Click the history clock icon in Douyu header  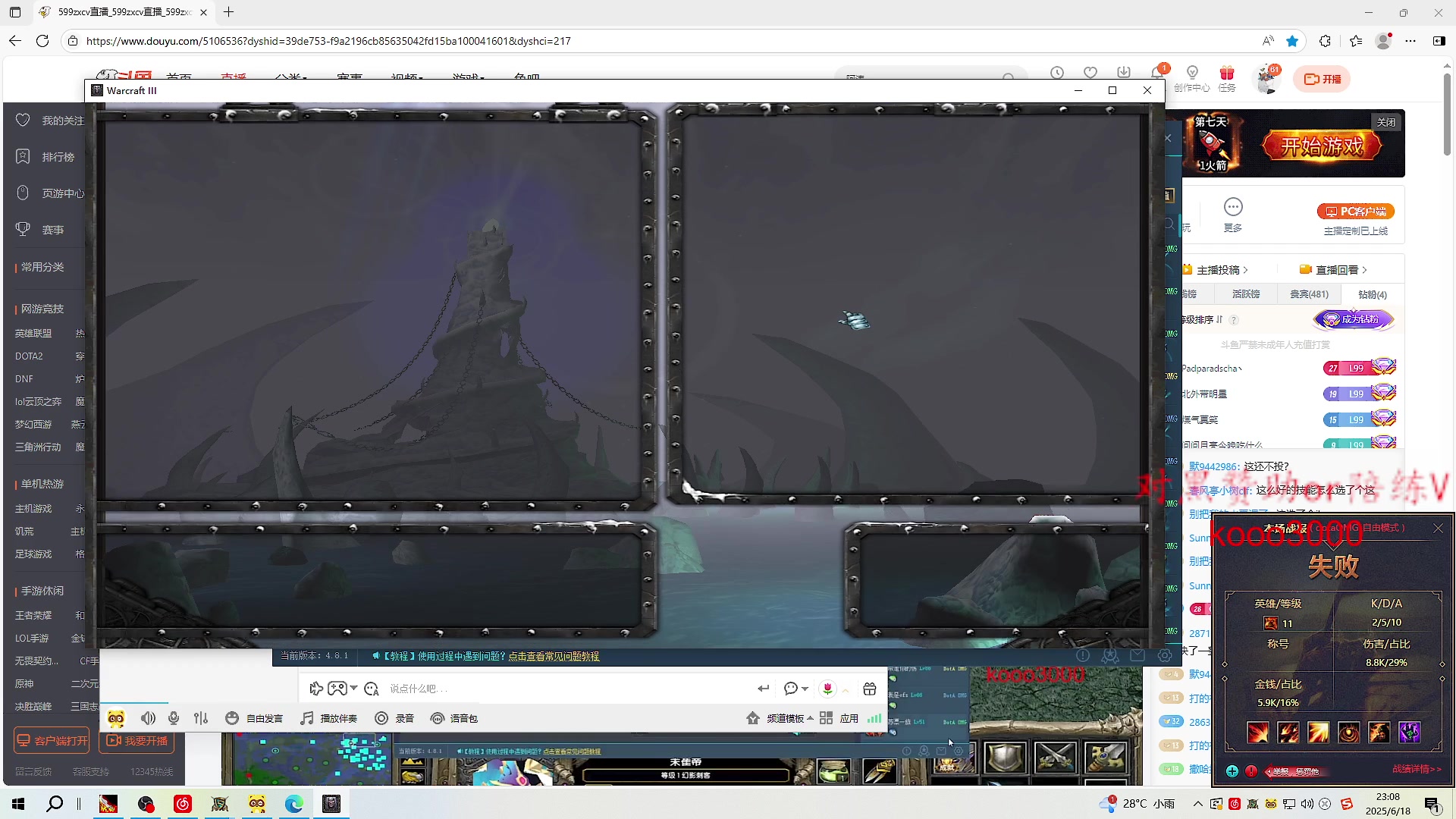point(1057,73)
